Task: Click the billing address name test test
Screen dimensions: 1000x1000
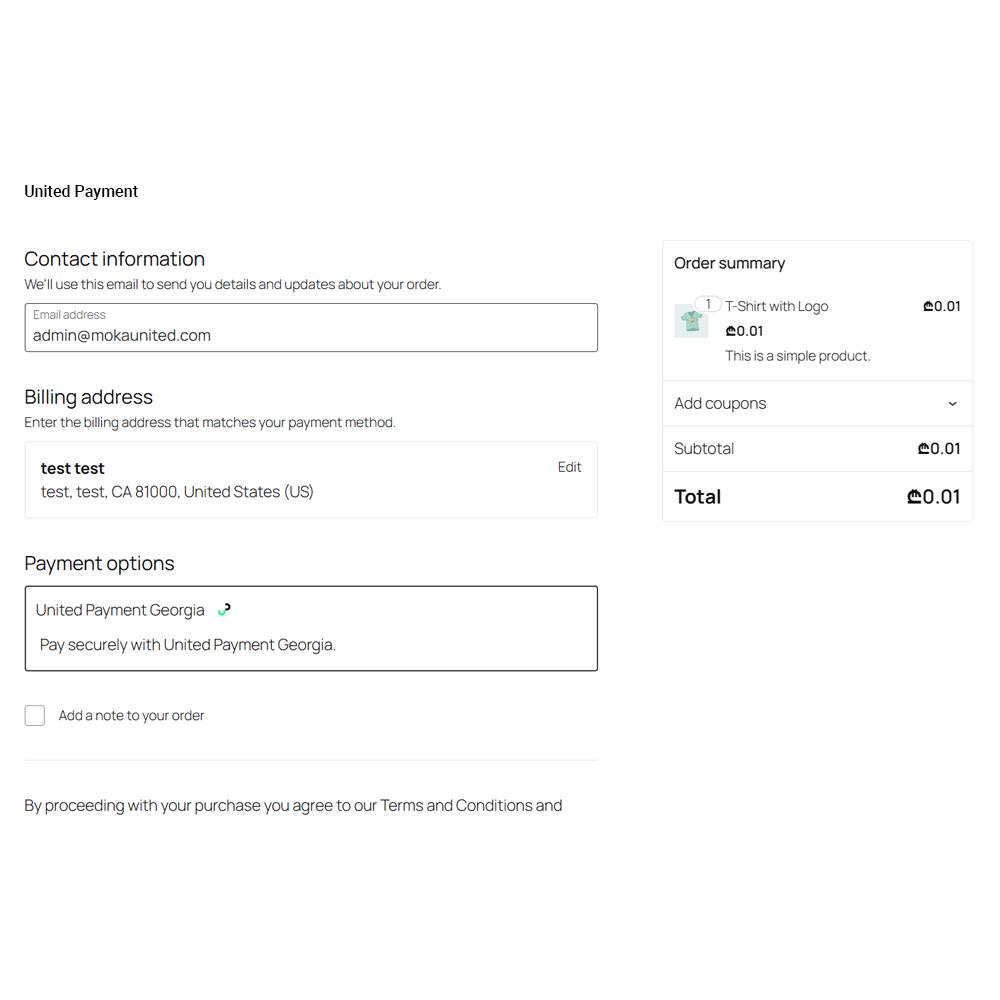Action: (x=72, y=468)
